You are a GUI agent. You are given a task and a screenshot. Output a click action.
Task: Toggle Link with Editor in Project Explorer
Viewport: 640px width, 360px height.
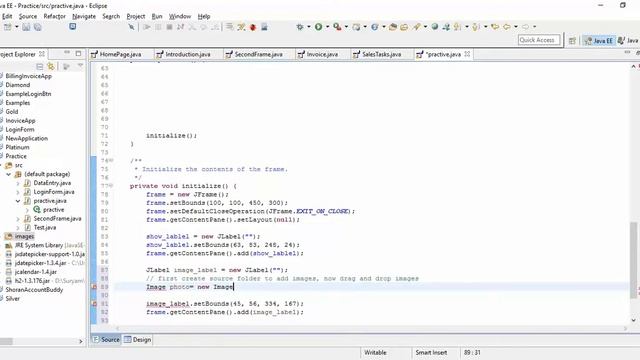click(51, 67)
